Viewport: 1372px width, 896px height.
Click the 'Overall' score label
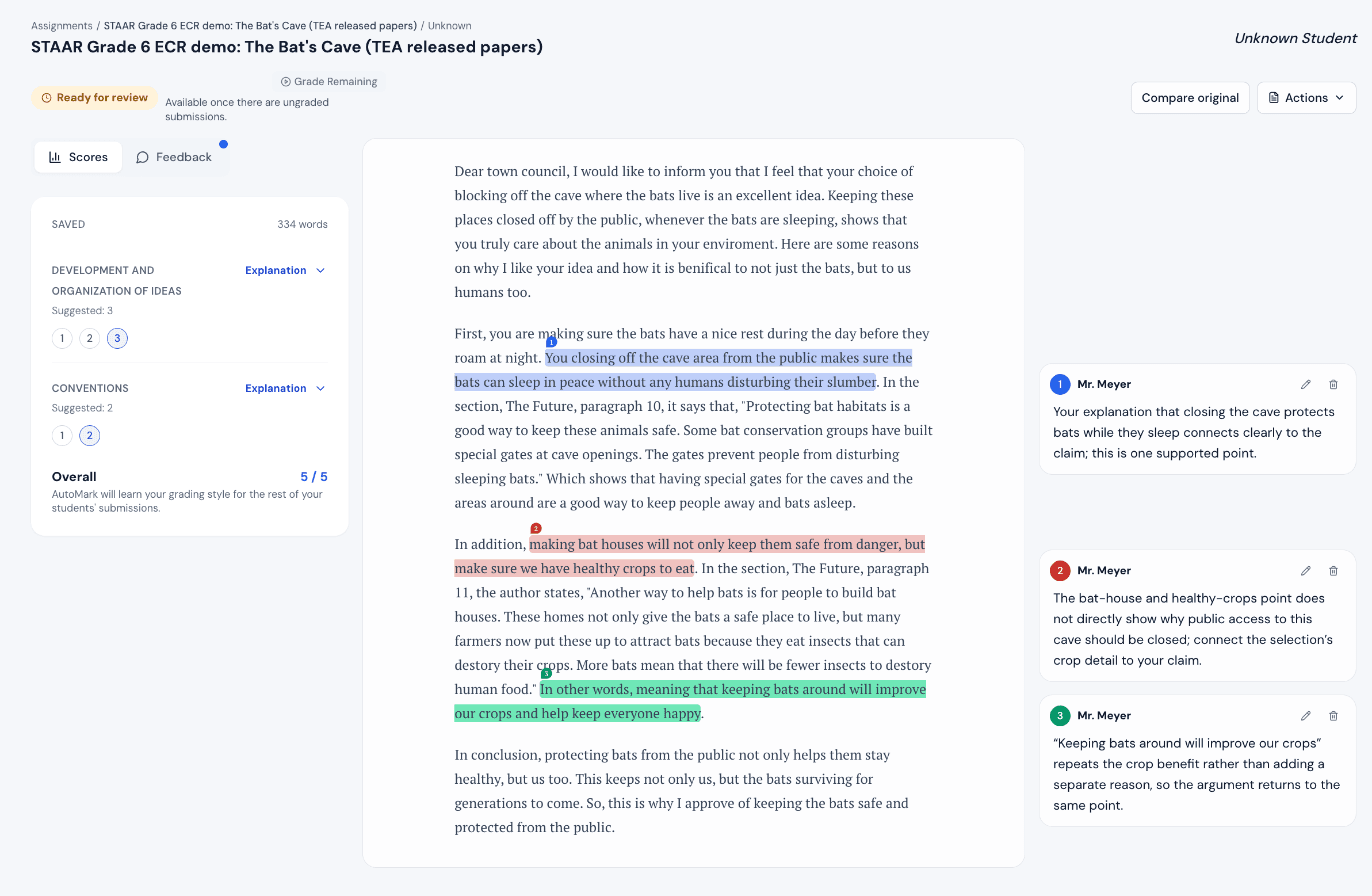[74, 477]
